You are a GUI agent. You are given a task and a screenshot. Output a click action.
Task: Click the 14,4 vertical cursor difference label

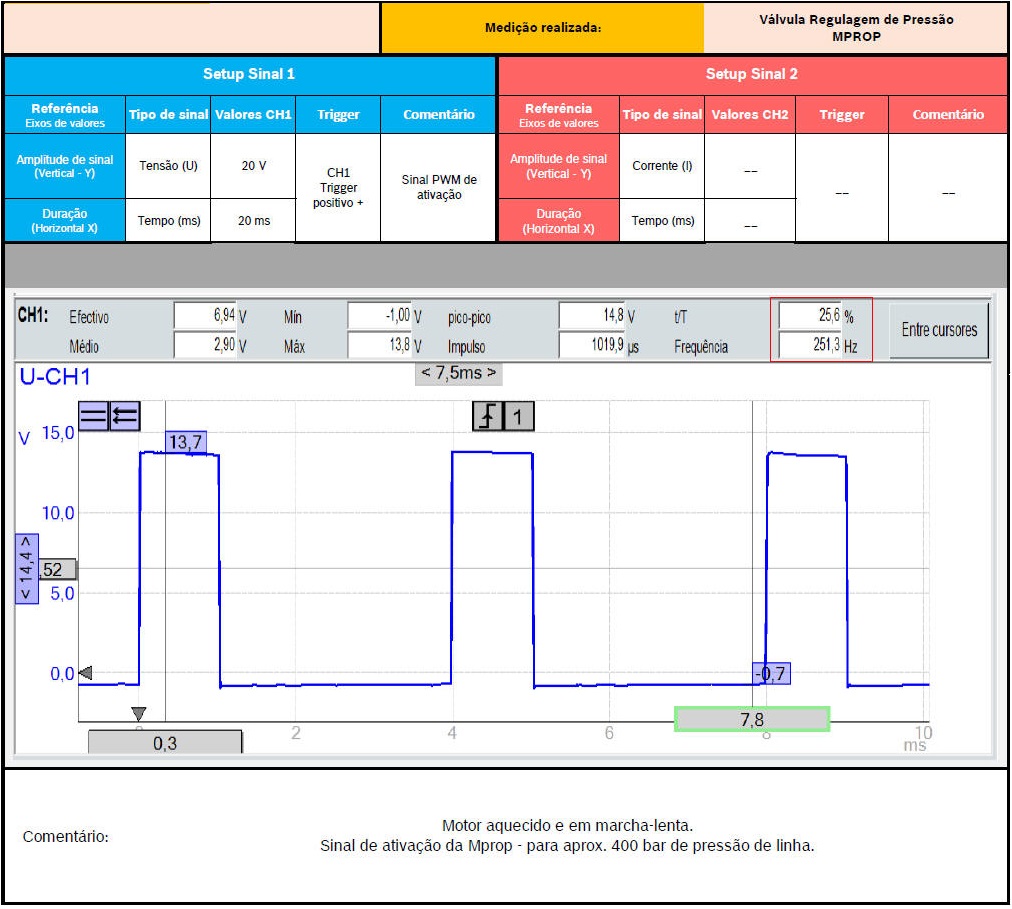(25, 567)
